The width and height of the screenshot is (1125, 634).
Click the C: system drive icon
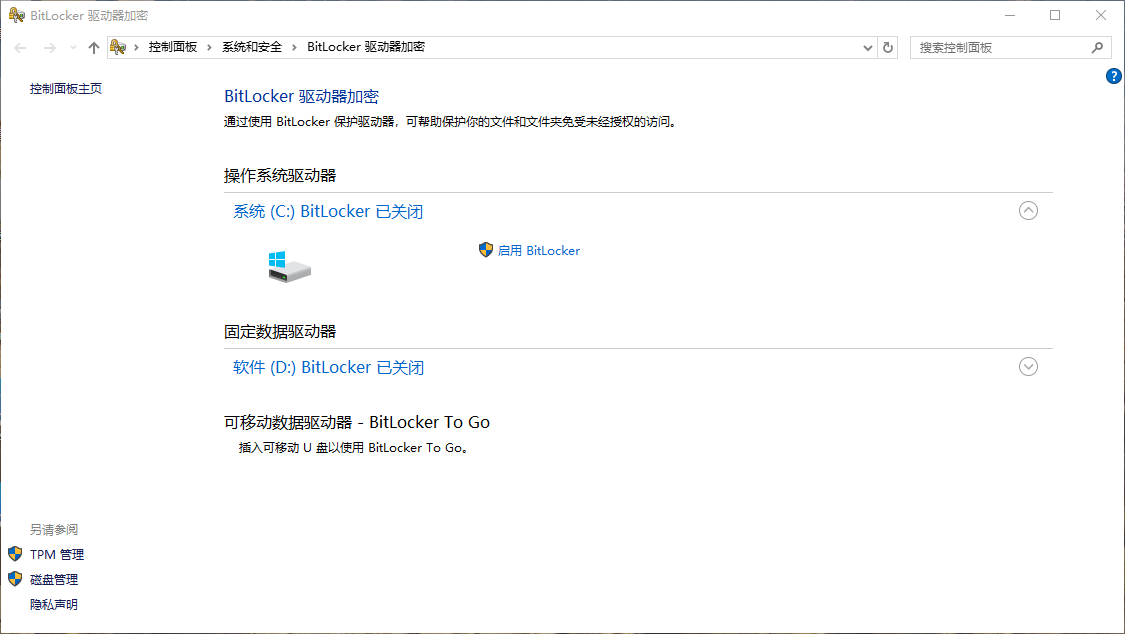click(289, 267)
